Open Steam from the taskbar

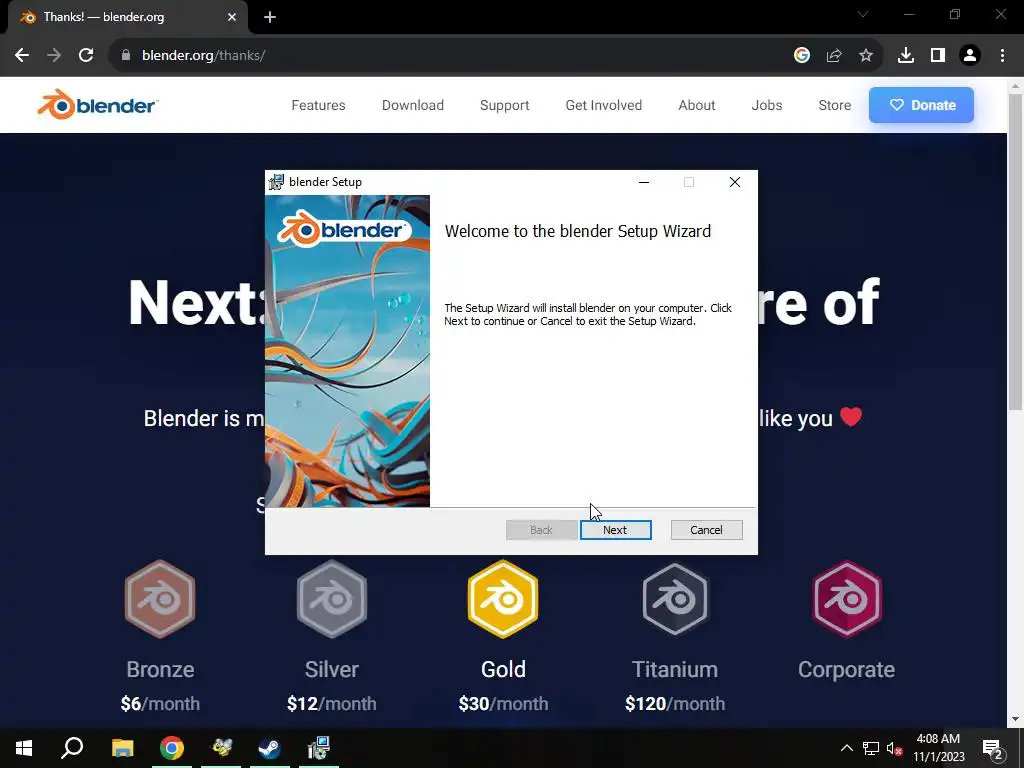coord(269,748)
